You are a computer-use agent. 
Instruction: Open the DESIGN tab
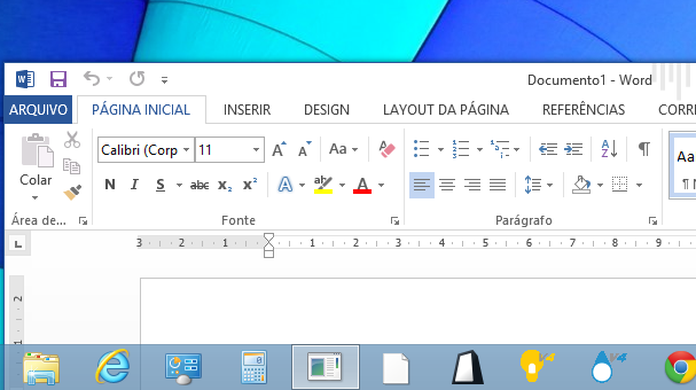[327, 110]
